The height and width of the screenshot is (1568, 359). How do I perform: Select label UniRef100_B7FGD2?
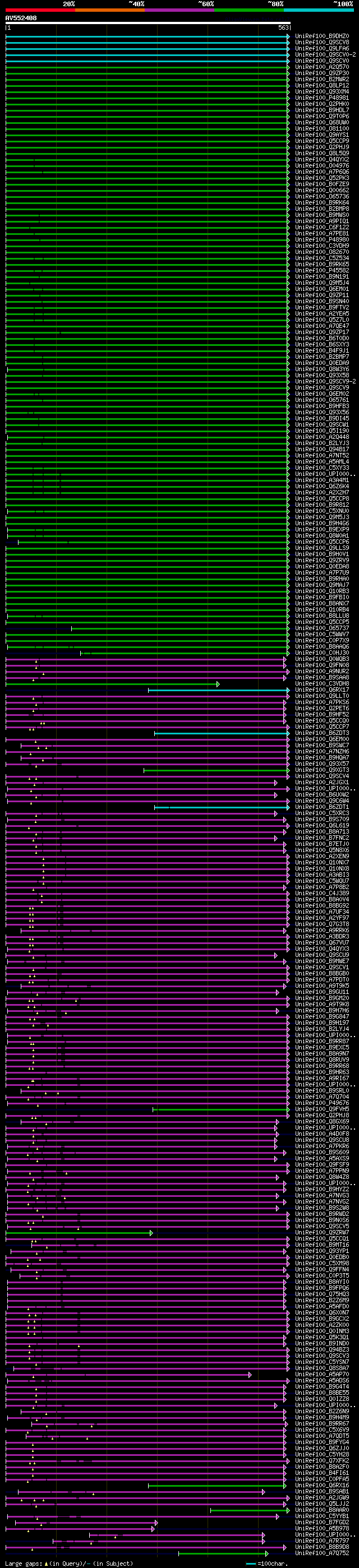pyautogui.click(x=323, y=1523)
